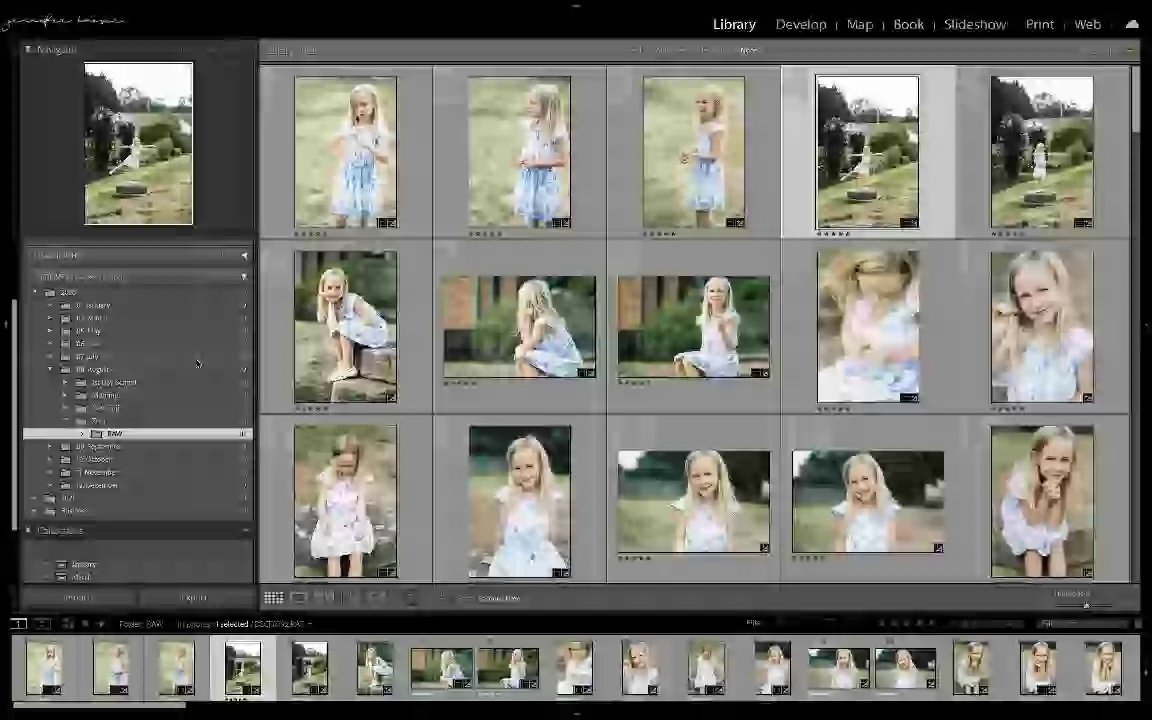Expand the RAW folder node
Image resolution: width=1152 pixels, height=720 pixels.
point(82,434)
